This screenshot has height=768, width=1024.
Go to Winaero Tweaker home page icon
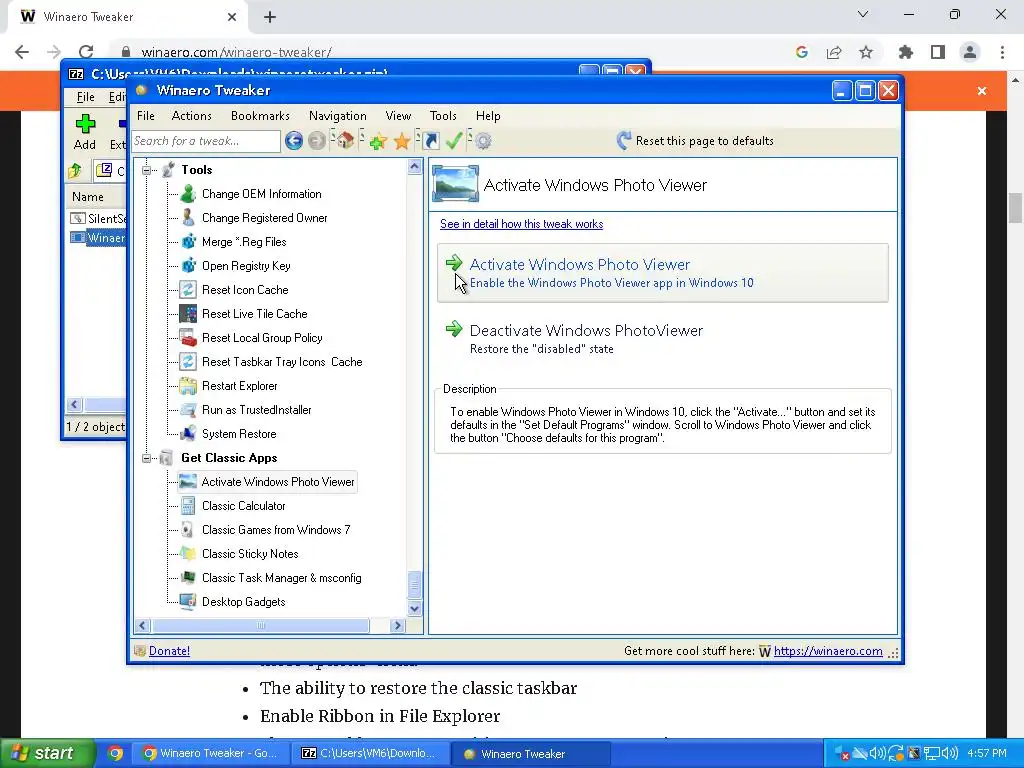pos(345,140)
